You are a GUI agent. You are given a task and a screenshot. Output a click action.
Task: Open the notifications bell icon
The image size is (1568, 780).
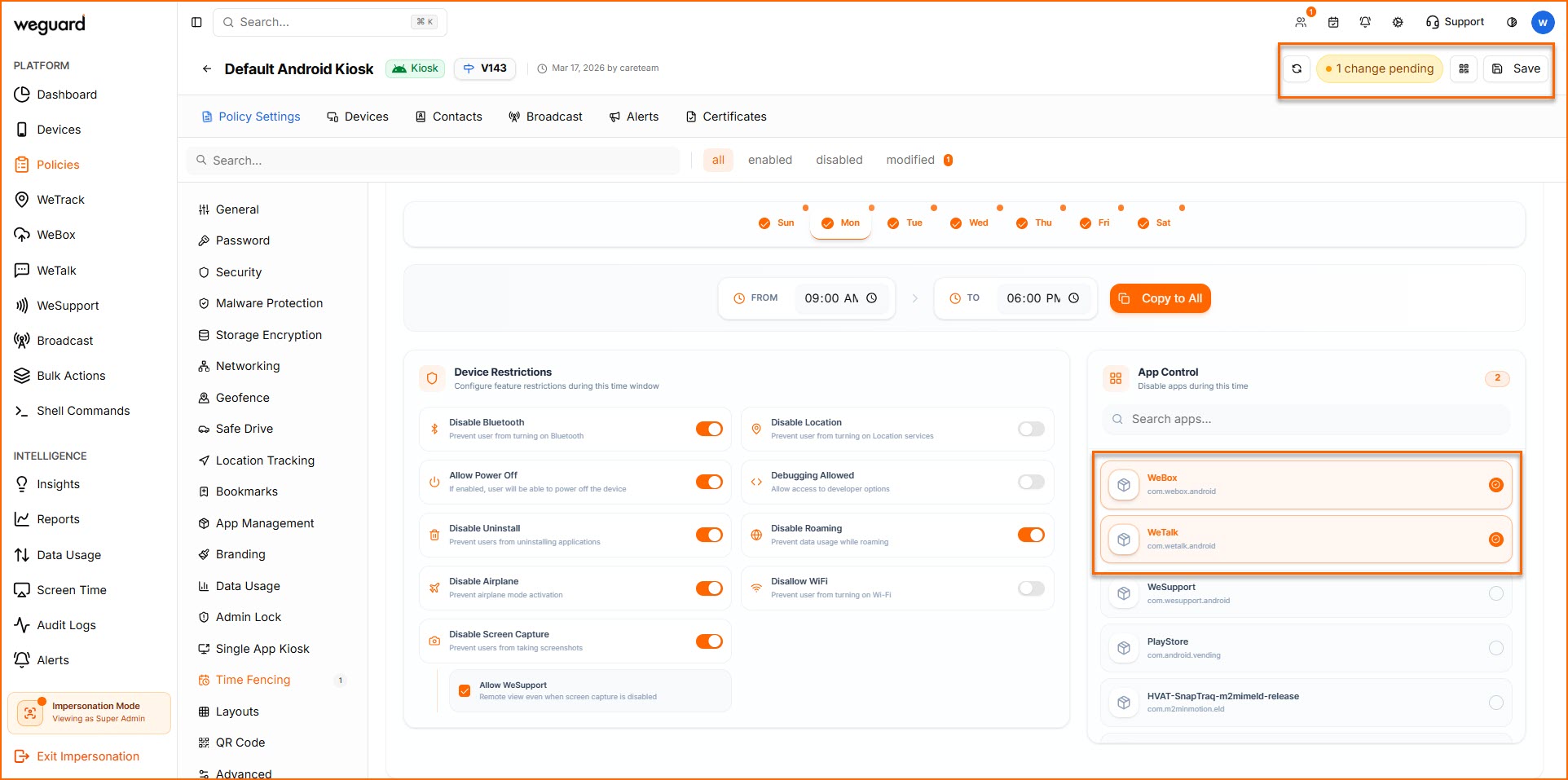1365,22
